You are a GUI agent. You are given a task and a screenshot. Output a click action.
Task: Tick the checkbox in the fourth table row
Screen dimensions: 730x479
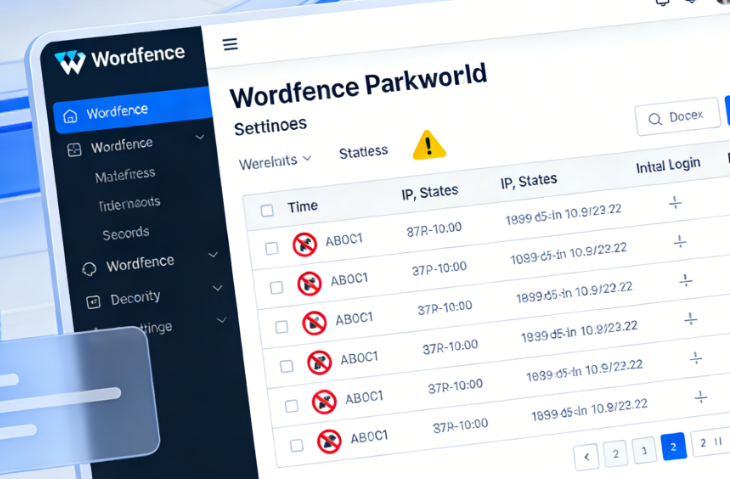click(x=287, y=366)
